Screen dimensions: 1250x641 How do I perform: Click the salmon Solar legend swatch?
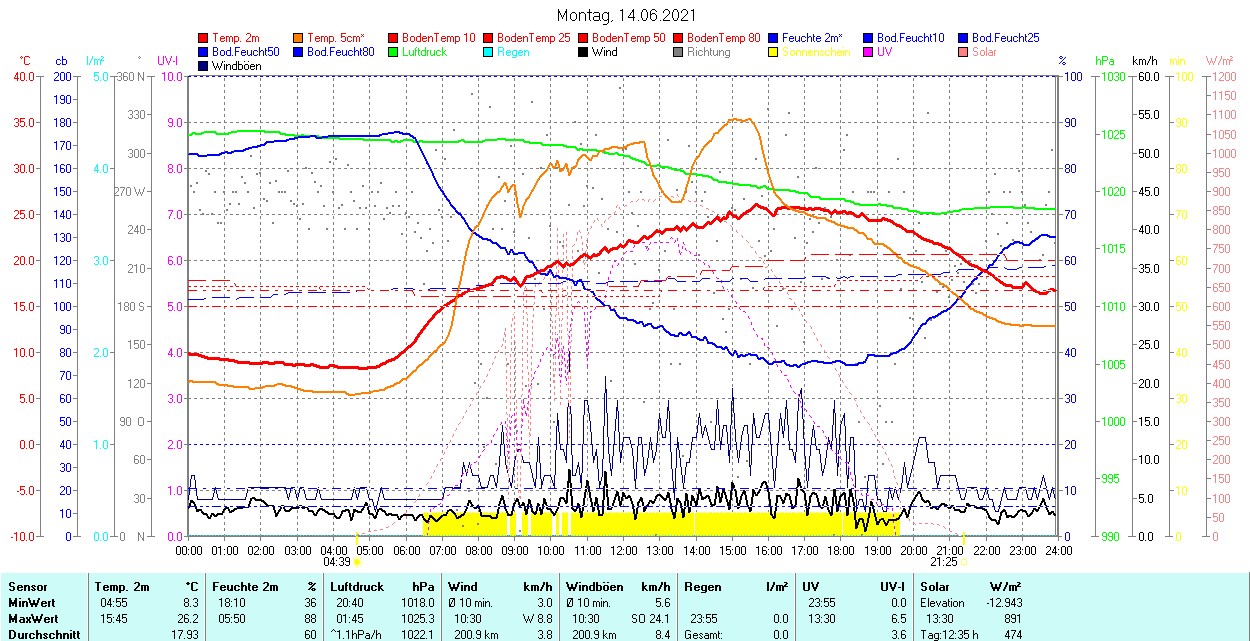click(x=962, y=52)
